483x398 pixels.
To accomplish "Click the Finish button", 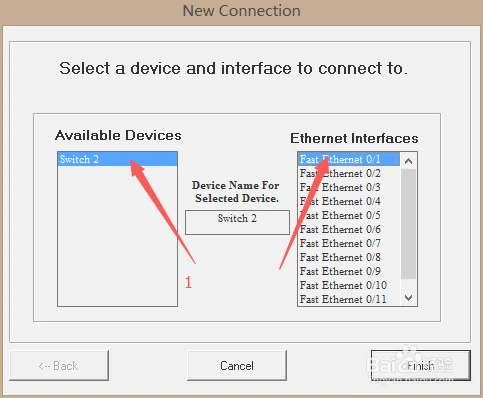I will pyautogui.click(x=421, y=365).
